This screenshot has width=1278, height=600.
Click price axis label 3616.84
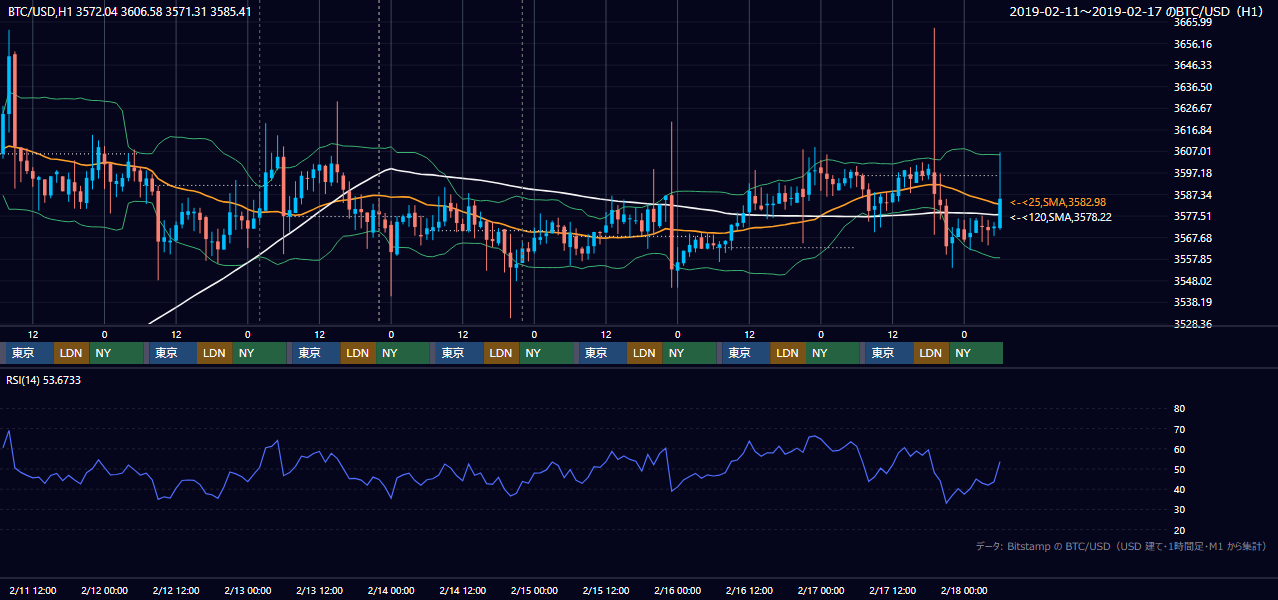[x=1193, y=130]
